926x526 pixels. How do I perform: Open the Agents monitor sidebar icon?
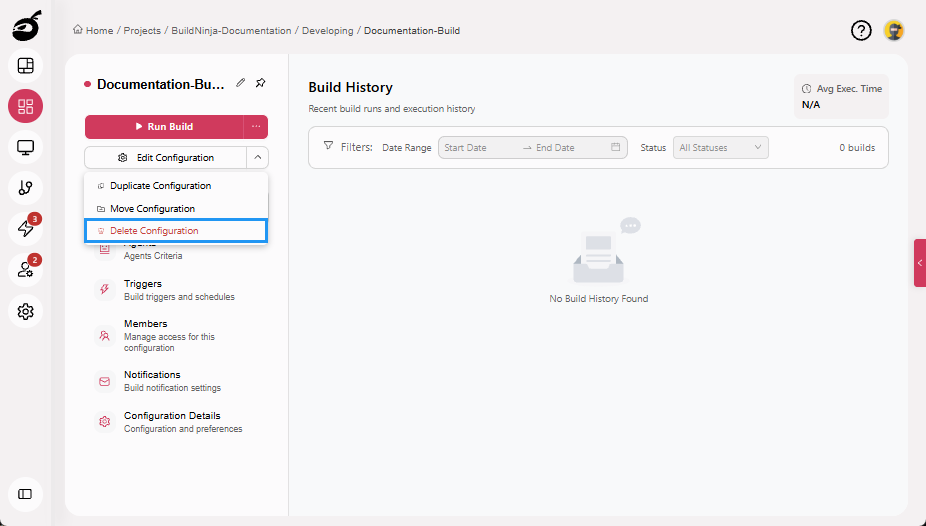click(25, 147)
